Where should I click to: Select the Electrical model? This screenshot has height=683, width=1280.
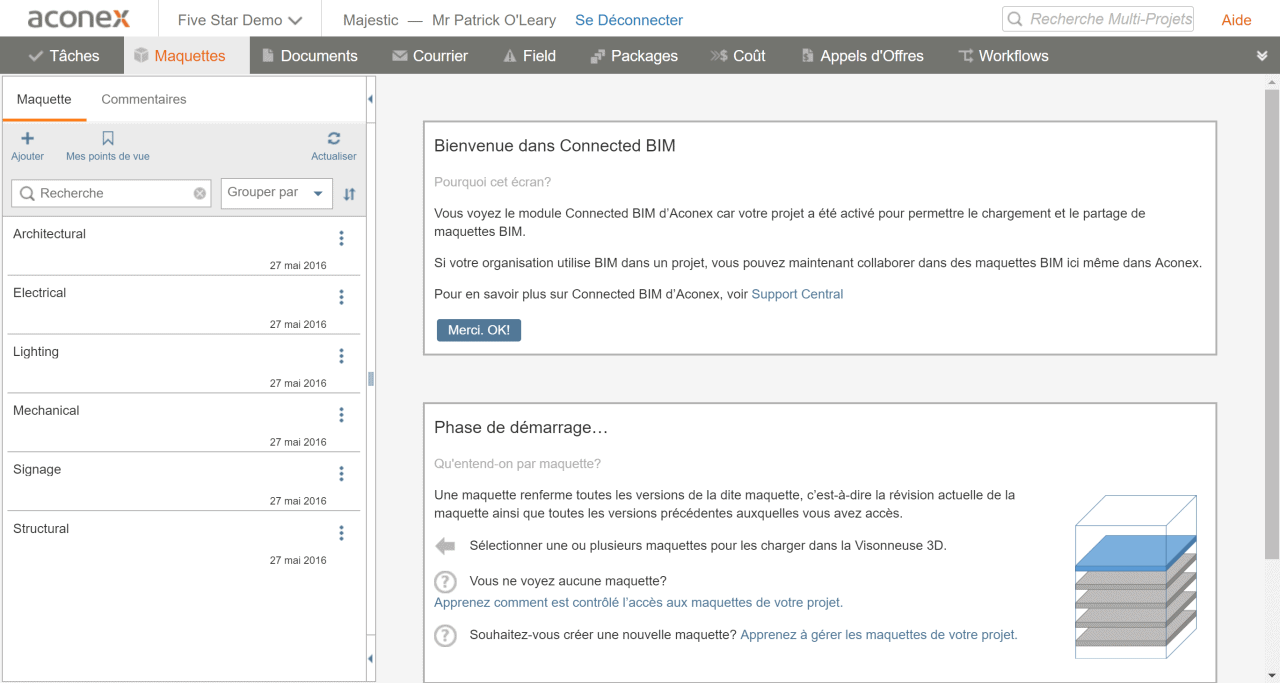[185, 305]
